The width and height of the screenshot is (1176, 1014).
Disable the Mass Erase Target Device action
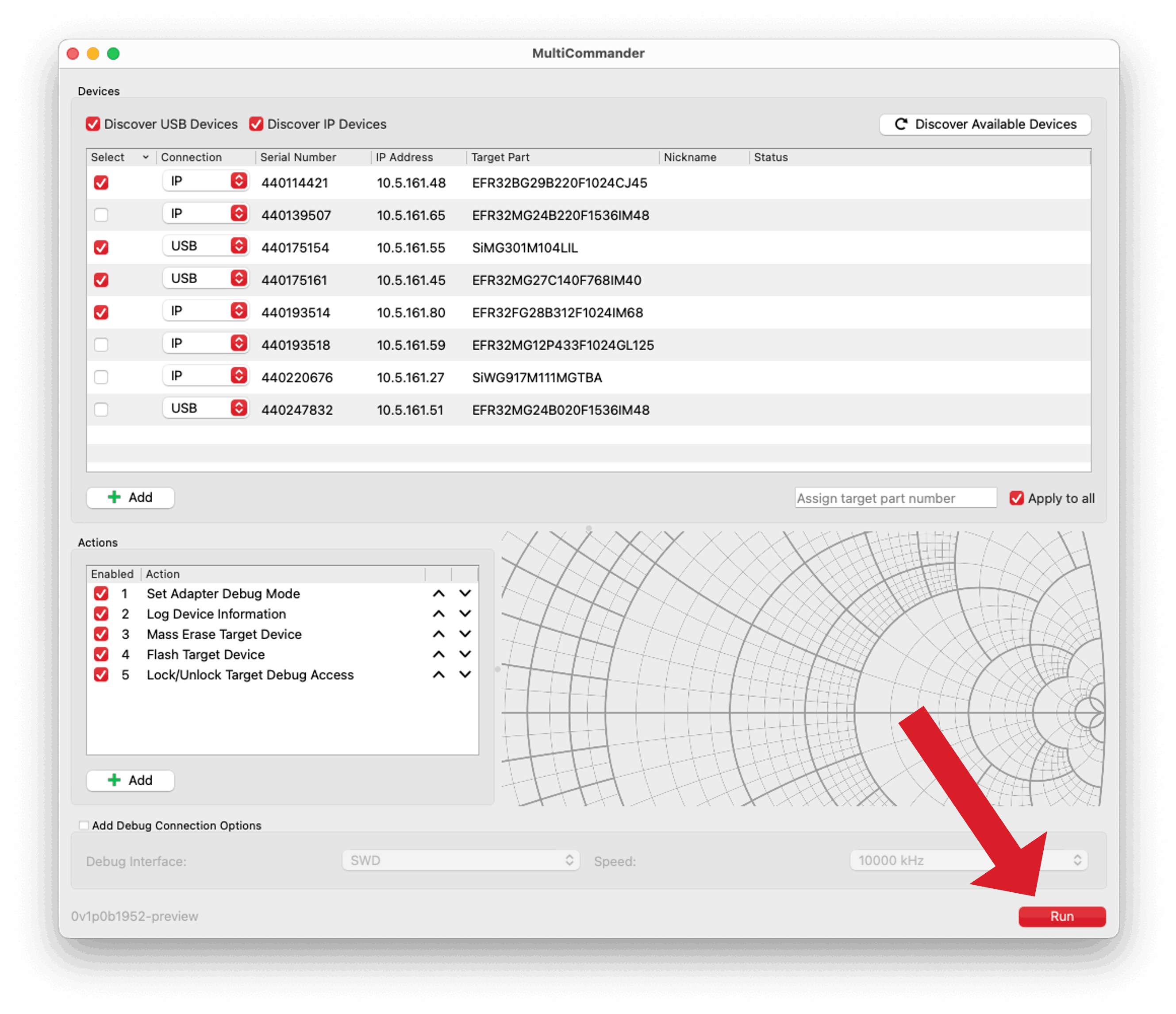click(101, 634)
